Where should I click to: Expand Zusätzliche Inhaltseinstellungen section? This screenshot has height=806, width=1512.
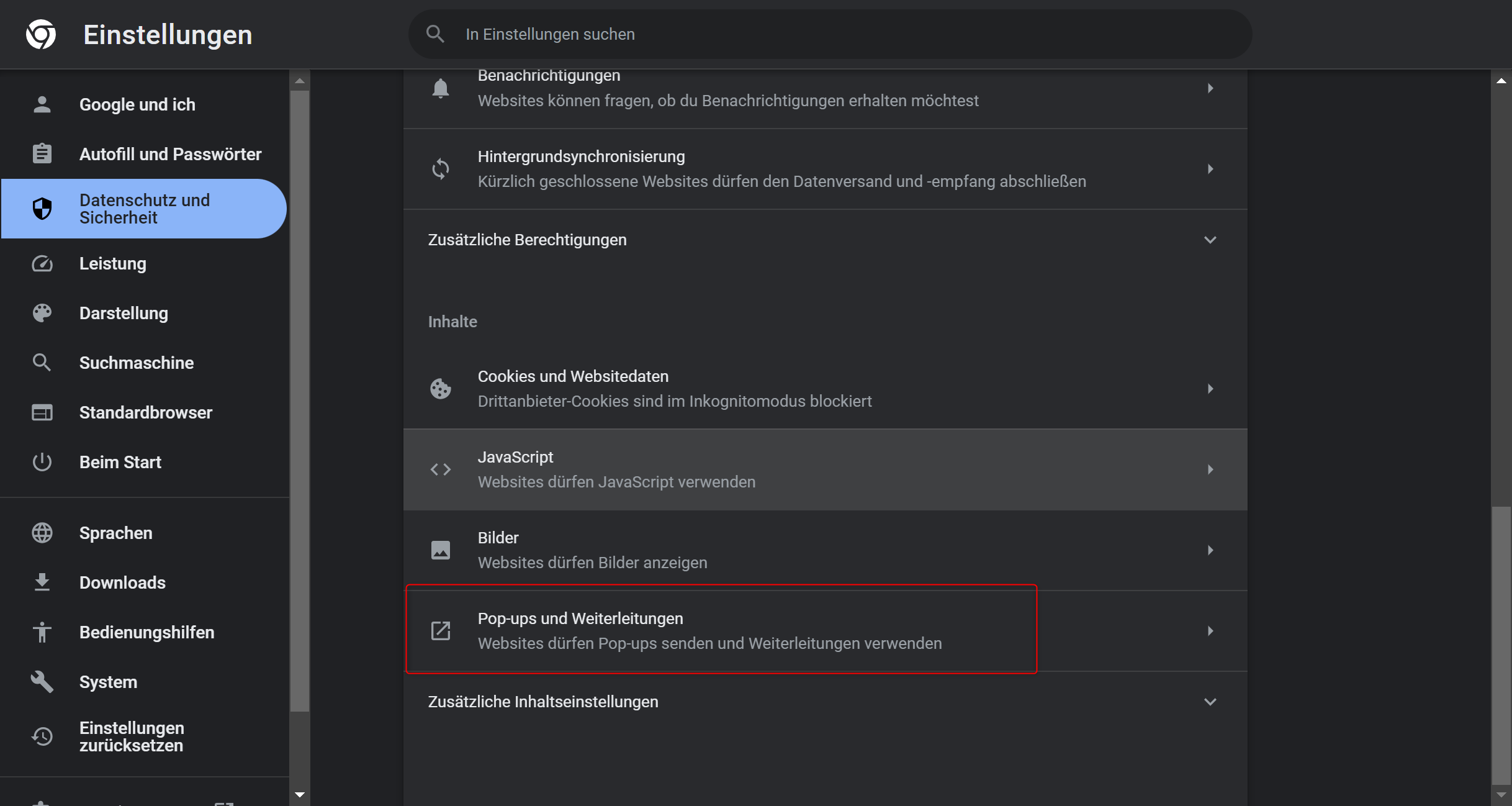pos(1210,702)
